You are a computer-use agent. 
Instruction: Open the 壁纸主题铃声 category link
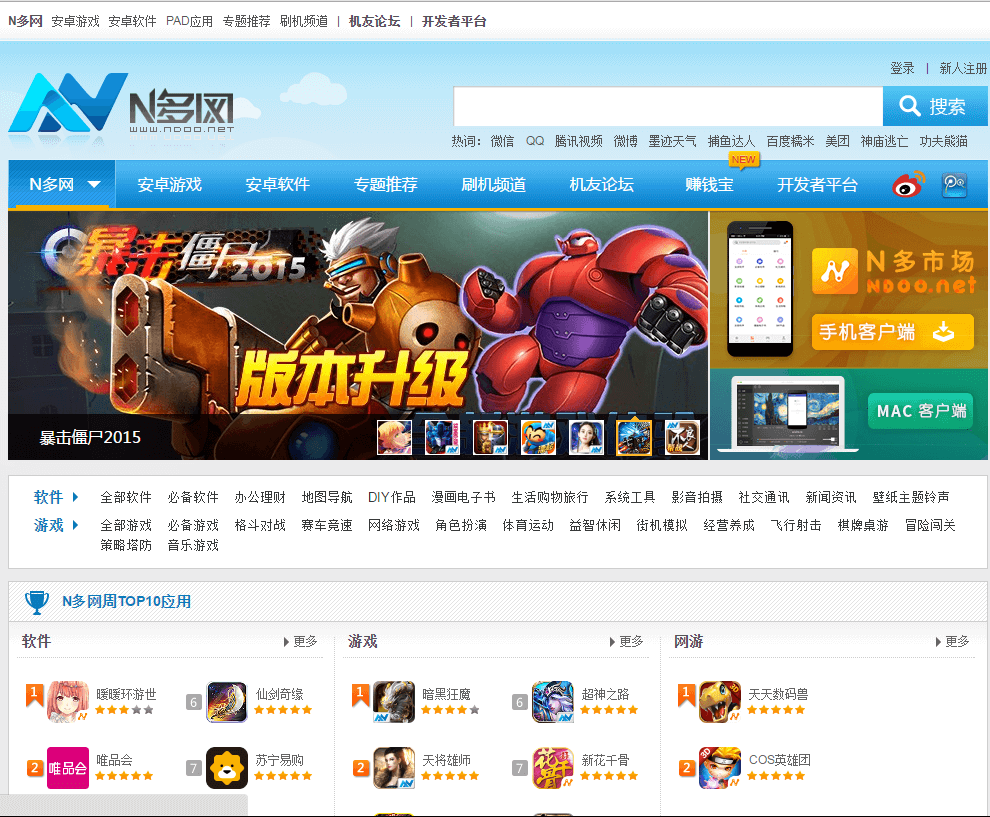(910, 497)
